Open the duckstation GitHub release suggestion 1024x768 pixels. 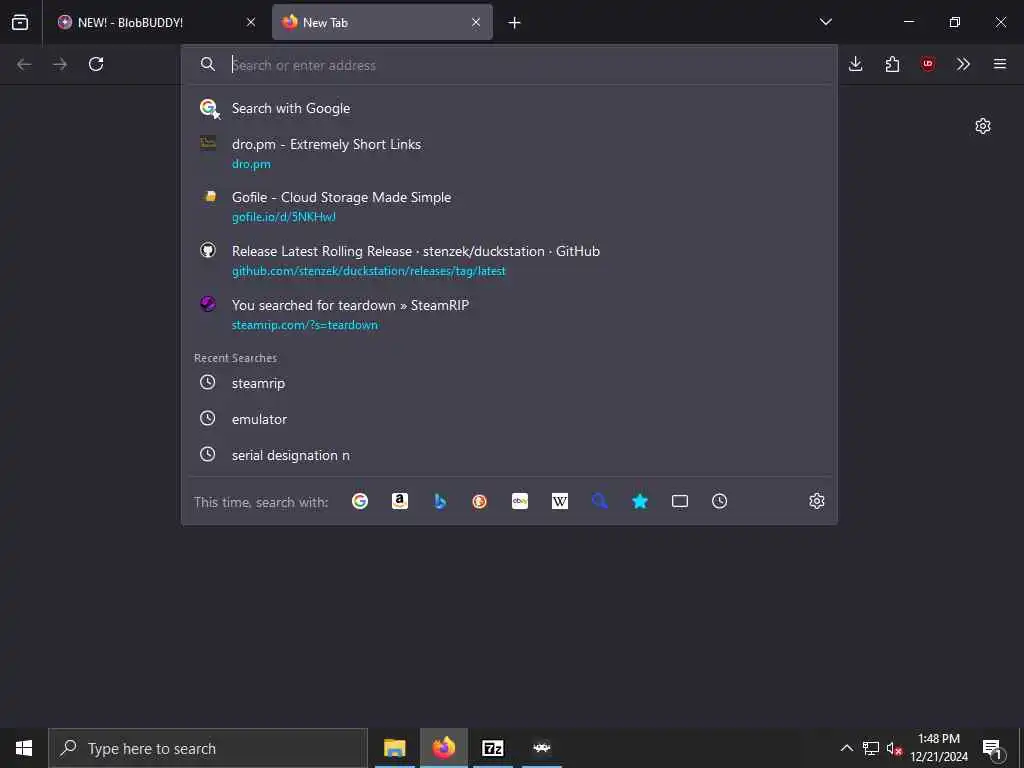pos(509,261)
